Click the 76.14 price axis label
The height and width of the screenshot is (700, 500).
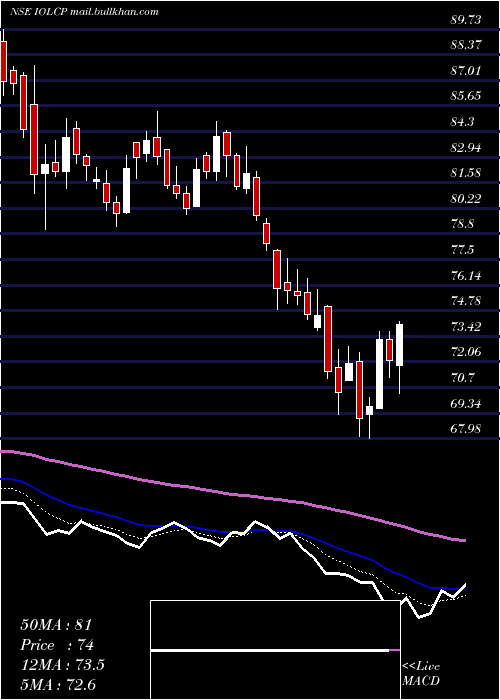coord(467,275)
